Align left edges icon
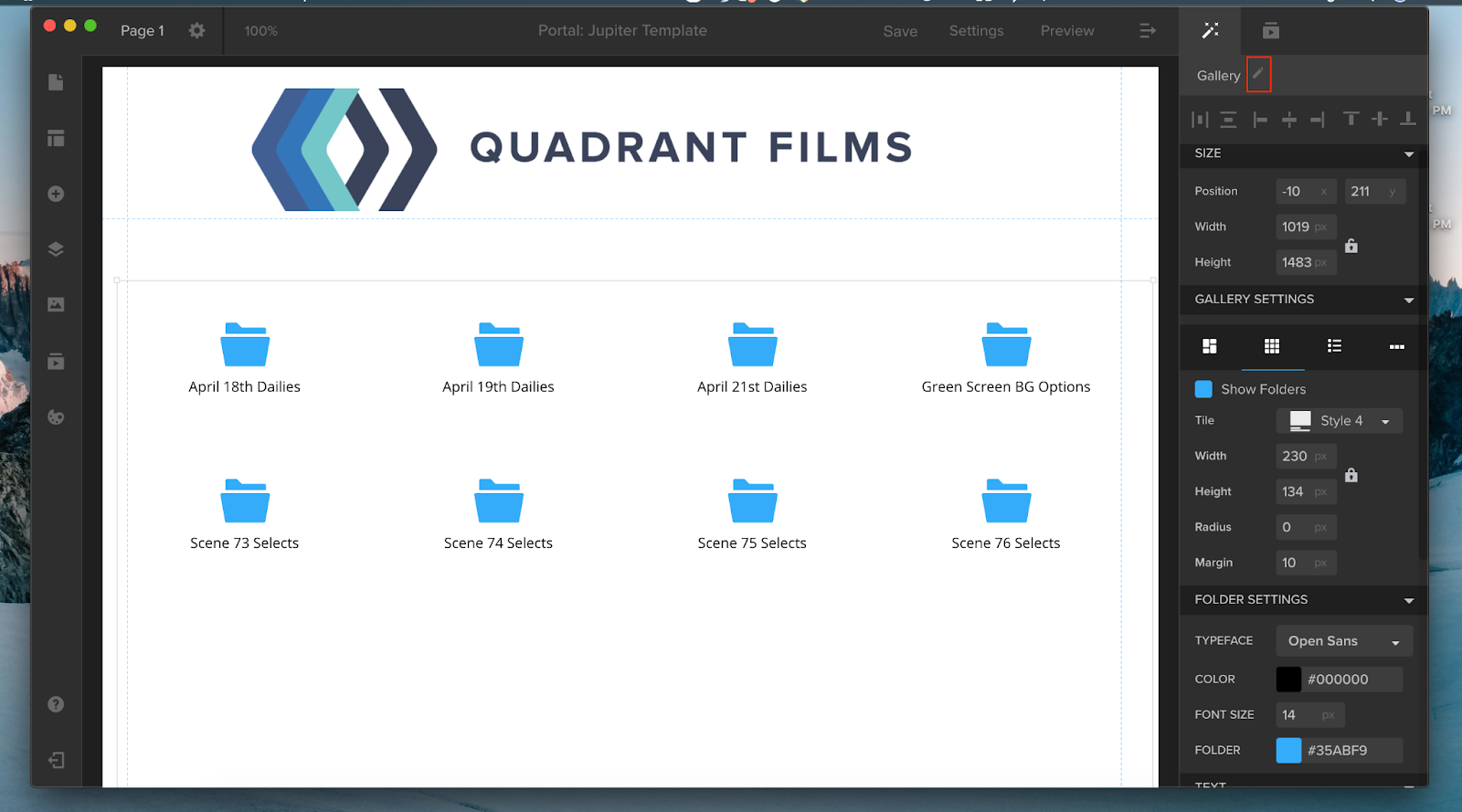 pyautogui.click(x=1260, y=119)
